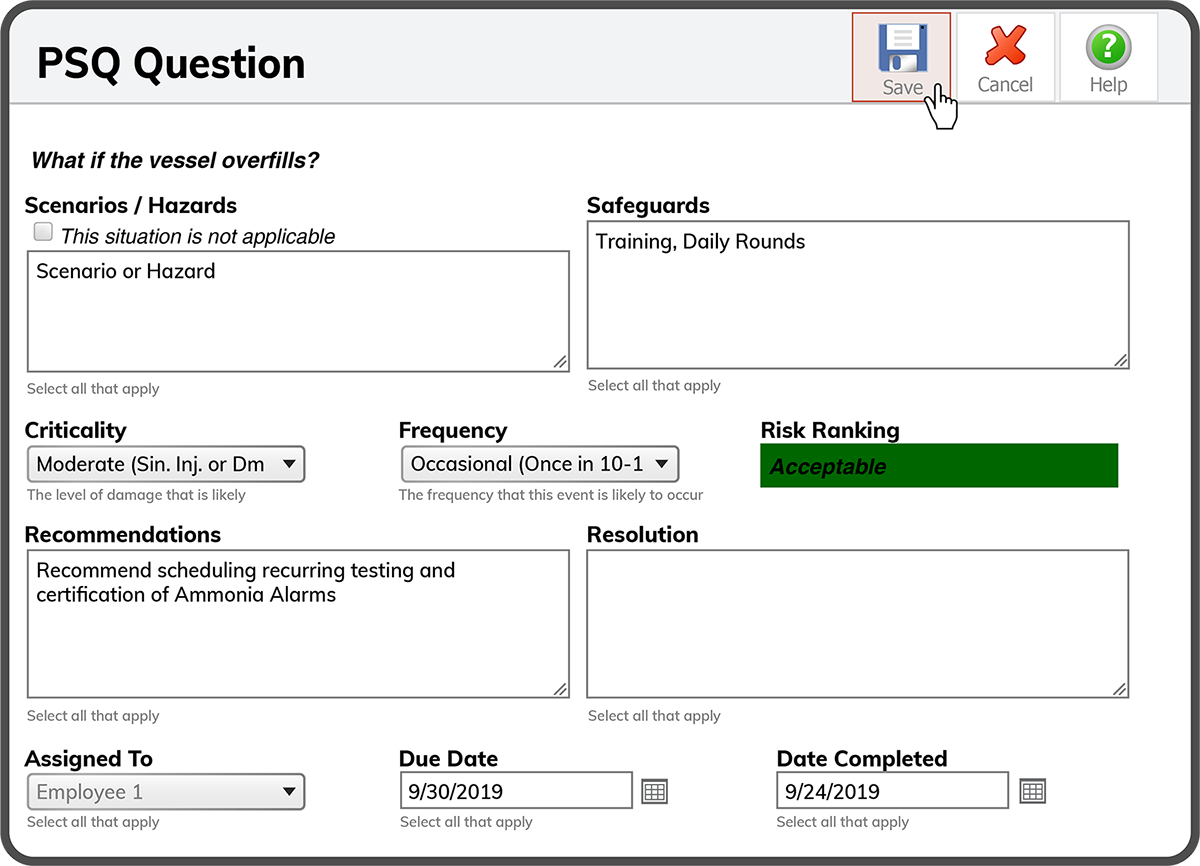This screenshot has width=1200, height=866.
Task: Click the green Acceptable risk ranking bar
Action: click(938, 466)
